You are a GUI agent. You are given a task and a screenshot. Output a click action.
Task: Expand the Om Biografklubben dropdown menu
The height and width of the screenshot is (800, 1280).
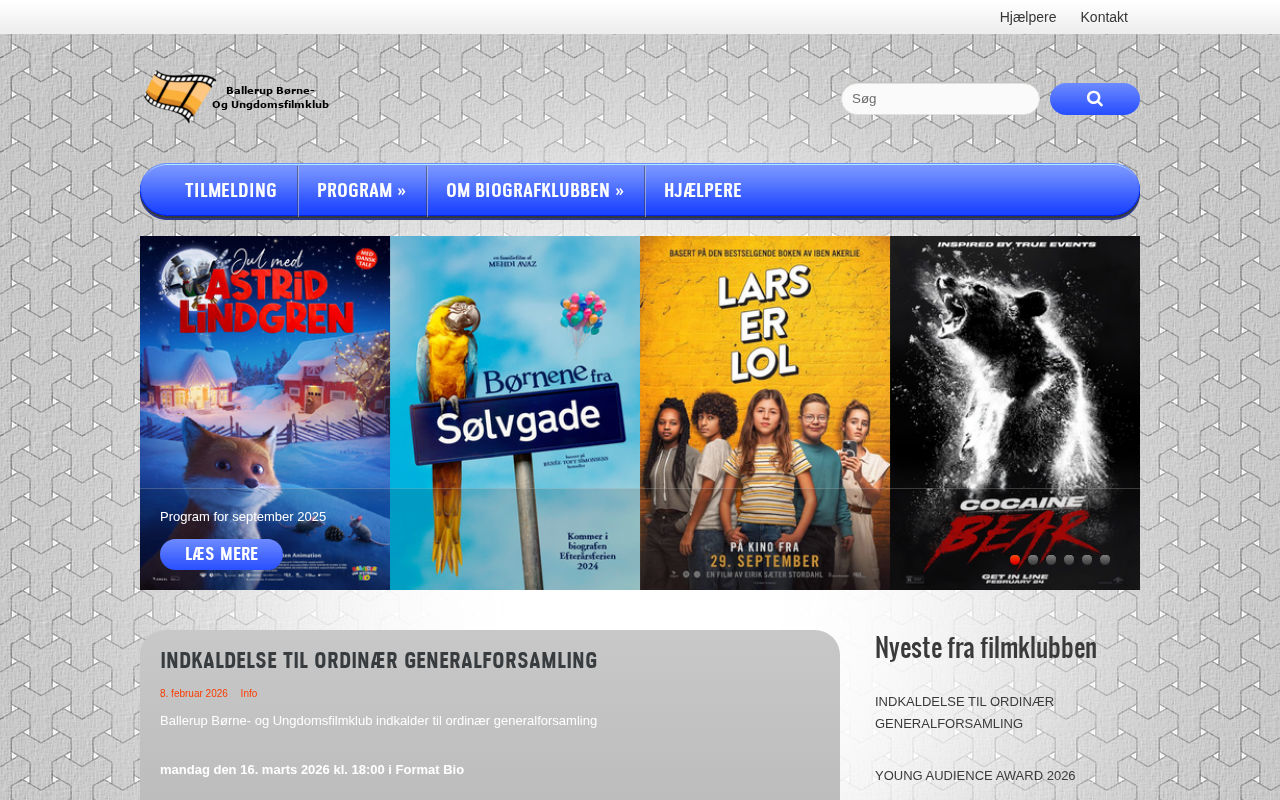(x=535, y=190)
